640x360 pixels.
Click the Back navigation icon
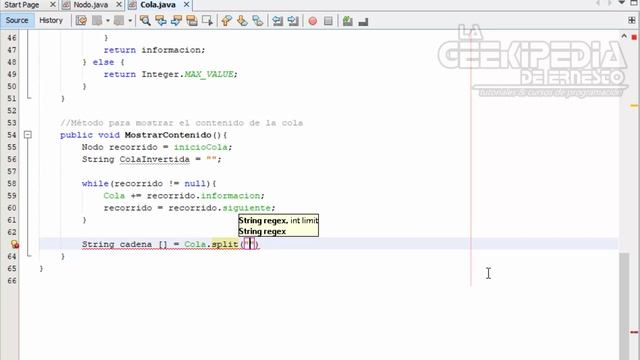coord(97,20)
